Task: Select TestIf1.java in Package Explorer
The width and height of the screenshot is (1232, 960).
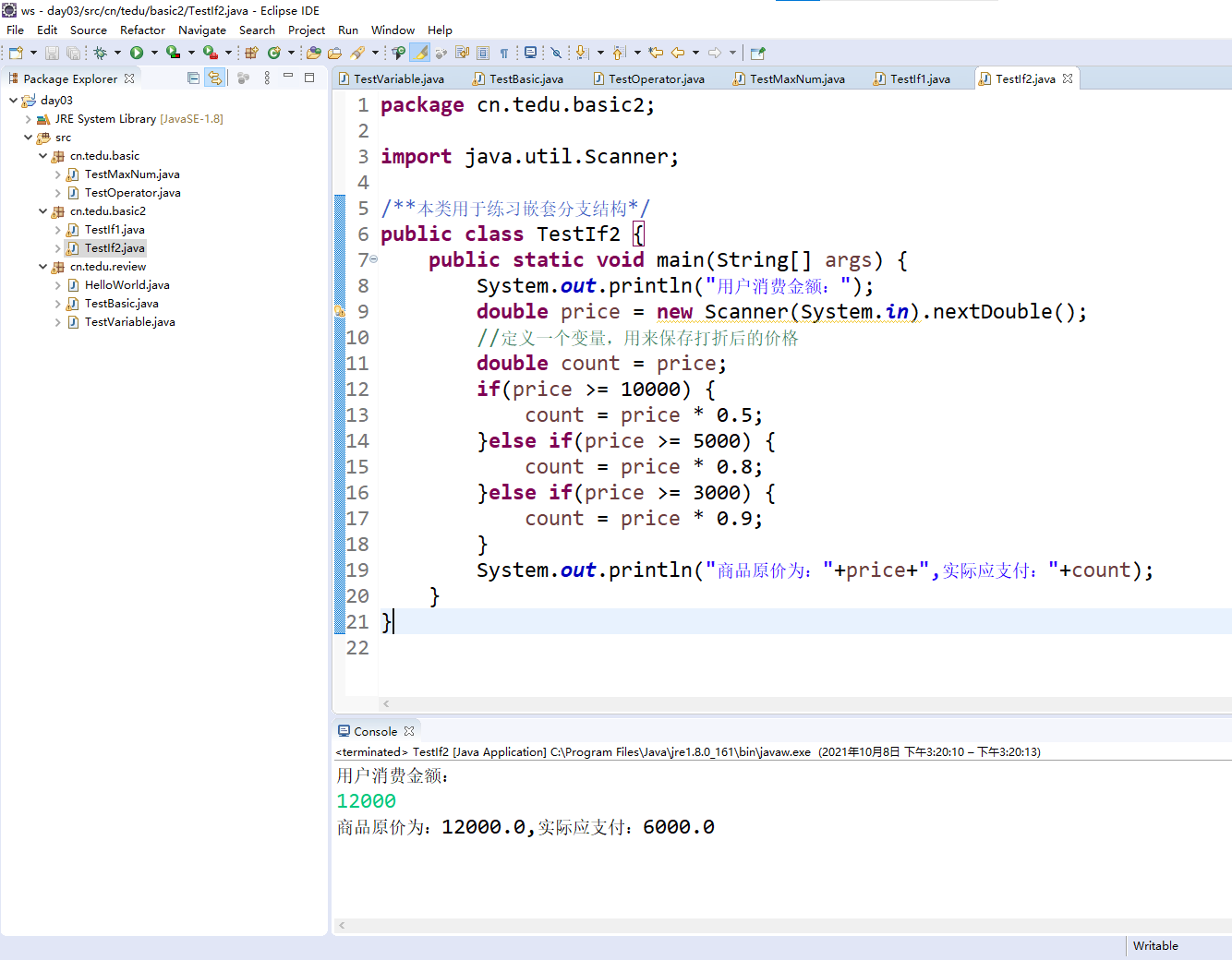Action: coord(115,229)
